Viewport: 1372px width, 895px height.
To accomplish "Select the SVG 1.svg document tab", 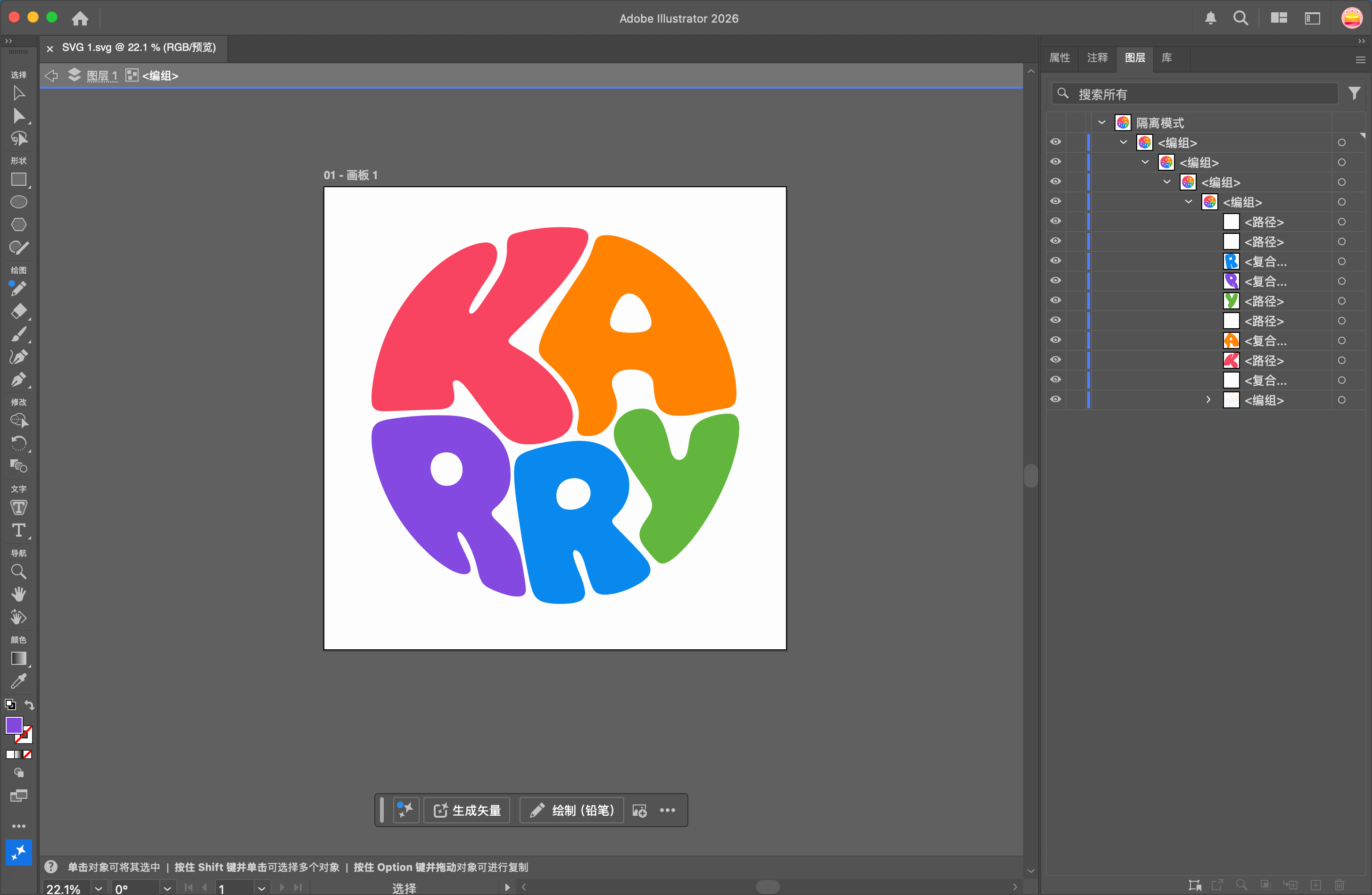I will 139,47.
